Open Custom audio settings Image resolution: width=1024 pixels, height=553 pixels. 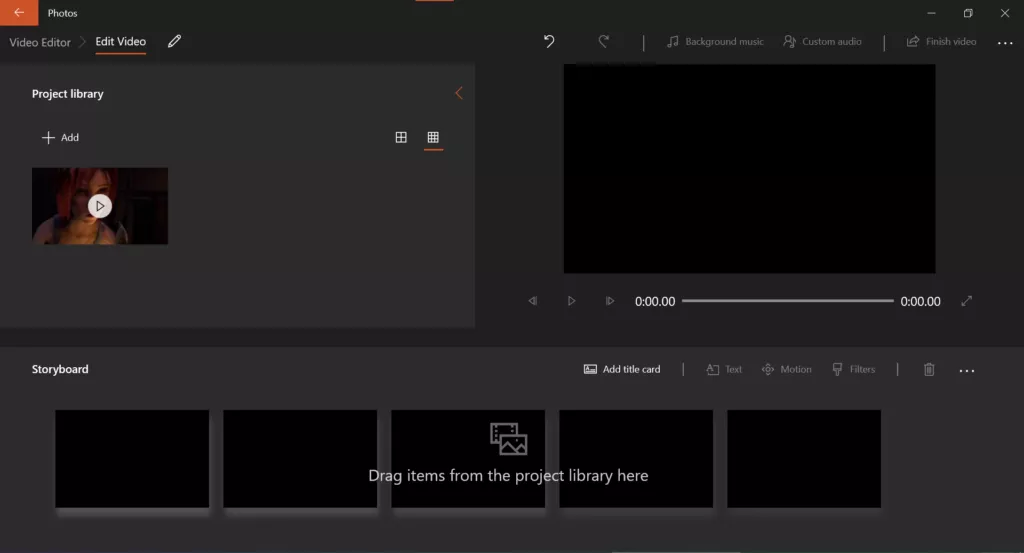point(822,42)
